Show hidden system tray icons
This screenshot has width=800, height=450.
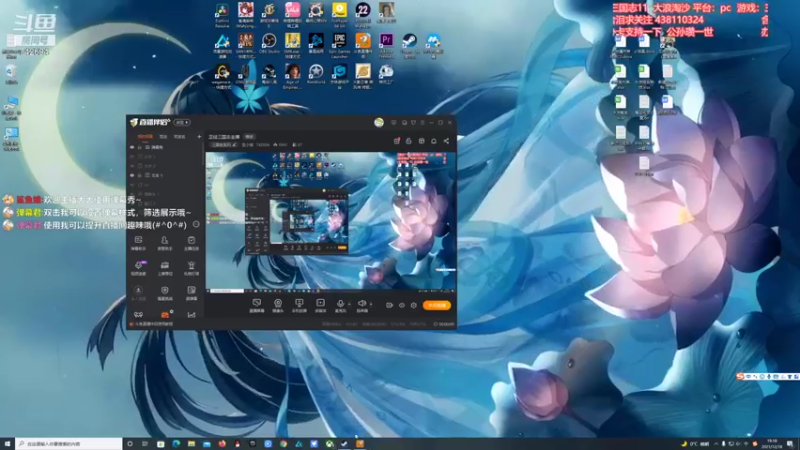tap(716, 444)
